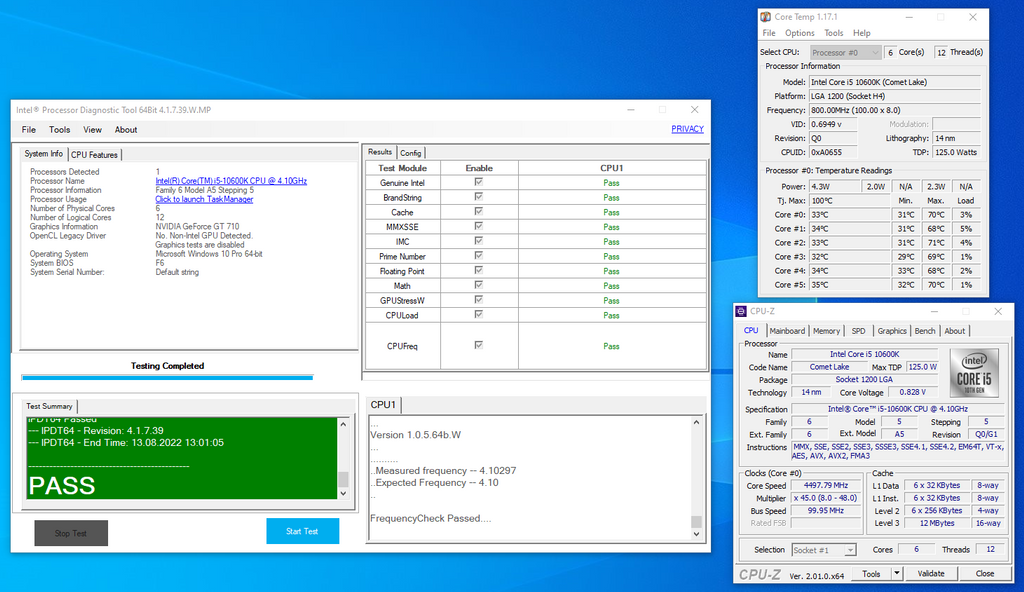Screen dimensions: 1024x592
Task: Click scroll down arrow in CPU1 output panel
Action: click(x=696, y=534)
